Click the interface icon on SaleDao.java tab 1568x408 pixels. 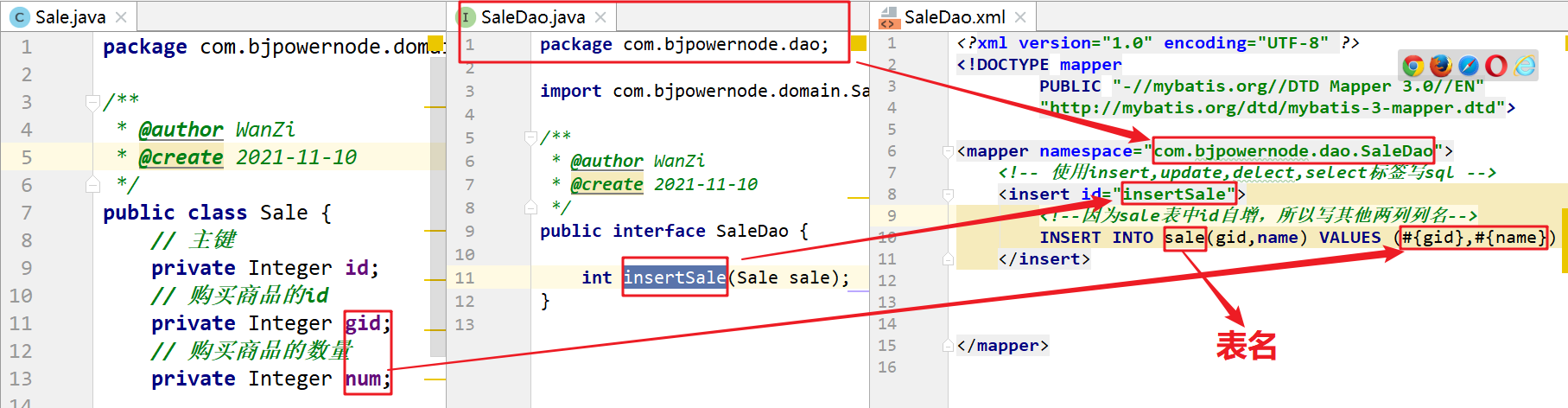point(466,17)
